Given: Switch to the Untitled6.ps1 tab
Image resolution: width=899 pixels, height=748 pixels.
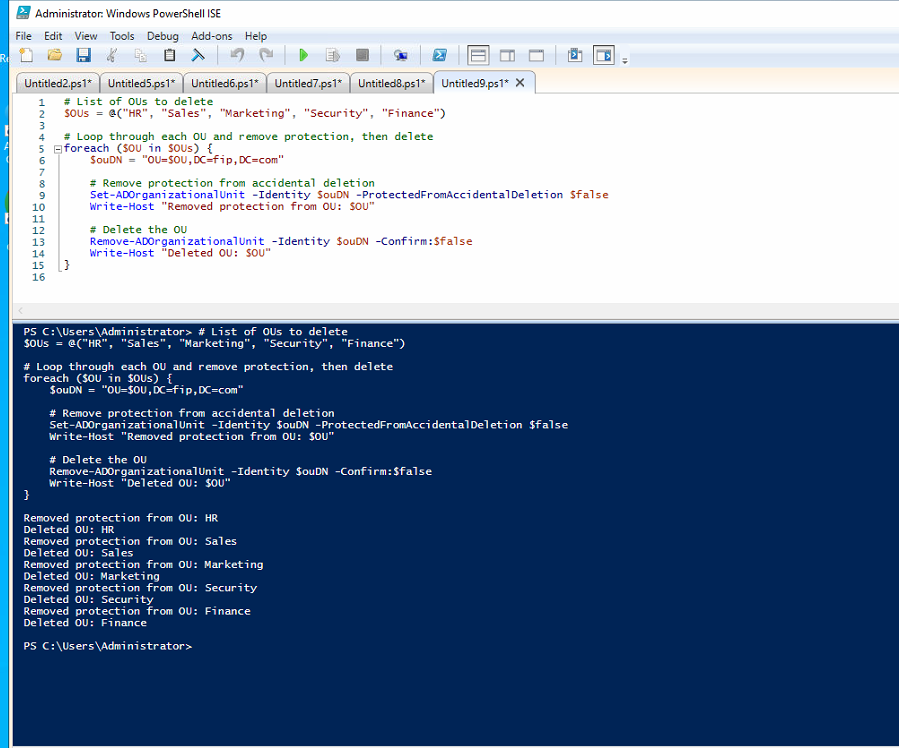Looking at the screenshot, I should click(225, 83).
